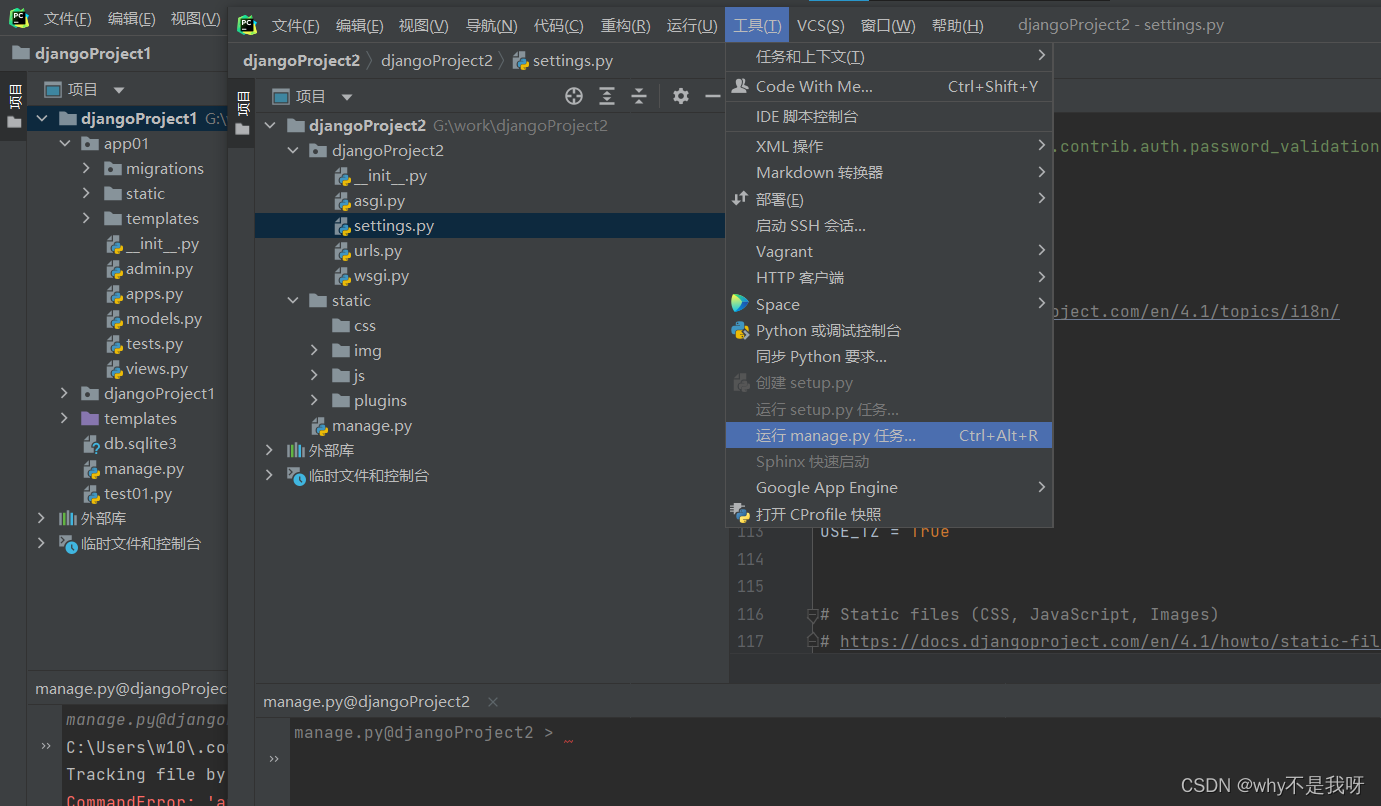This screenshot has width=1381, height=806.
Task: Expand templates folder under djangoProject1 root
Action: coord(65,419)
